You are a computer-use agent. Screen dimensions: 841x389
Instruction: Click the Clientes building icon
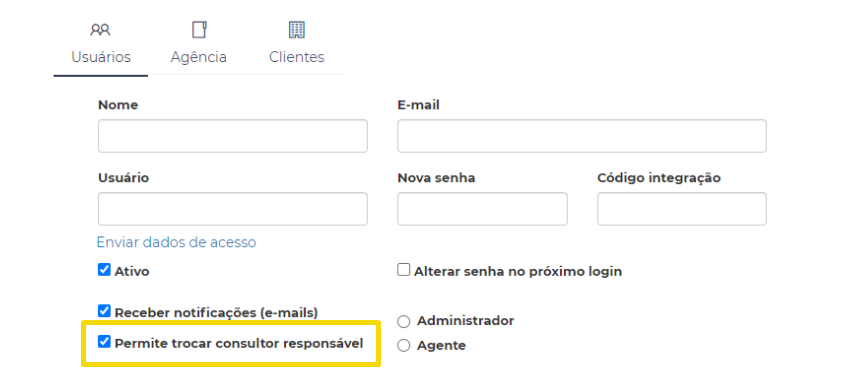point(297,30)
